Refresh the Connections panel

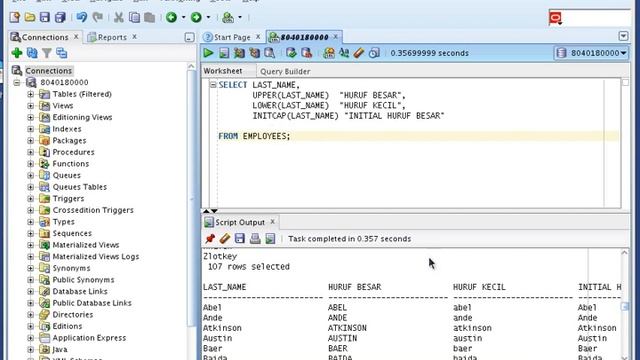point(32,53)
